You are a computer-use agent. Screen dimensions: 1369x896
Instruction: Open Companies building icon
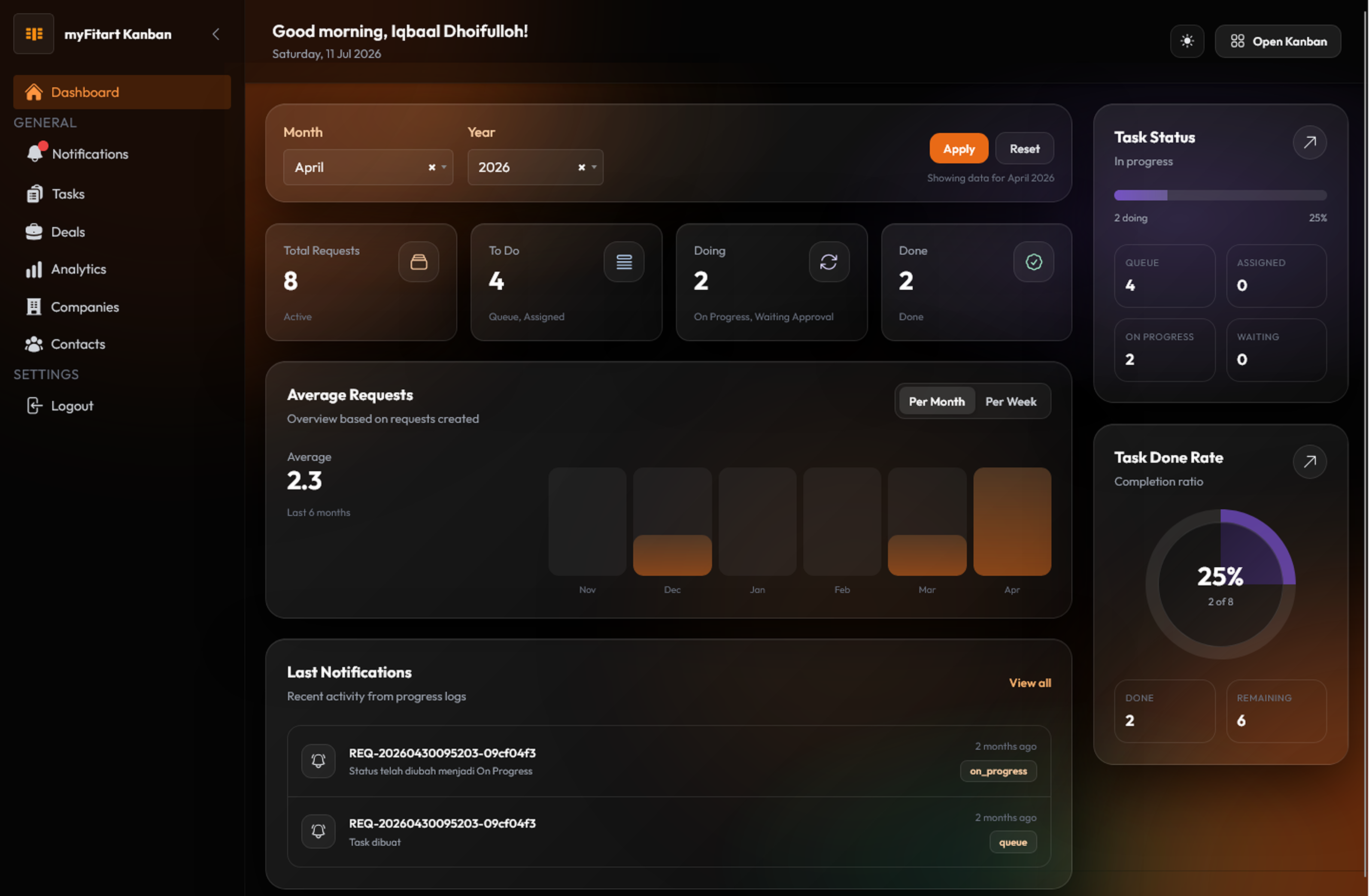[34, 307]
